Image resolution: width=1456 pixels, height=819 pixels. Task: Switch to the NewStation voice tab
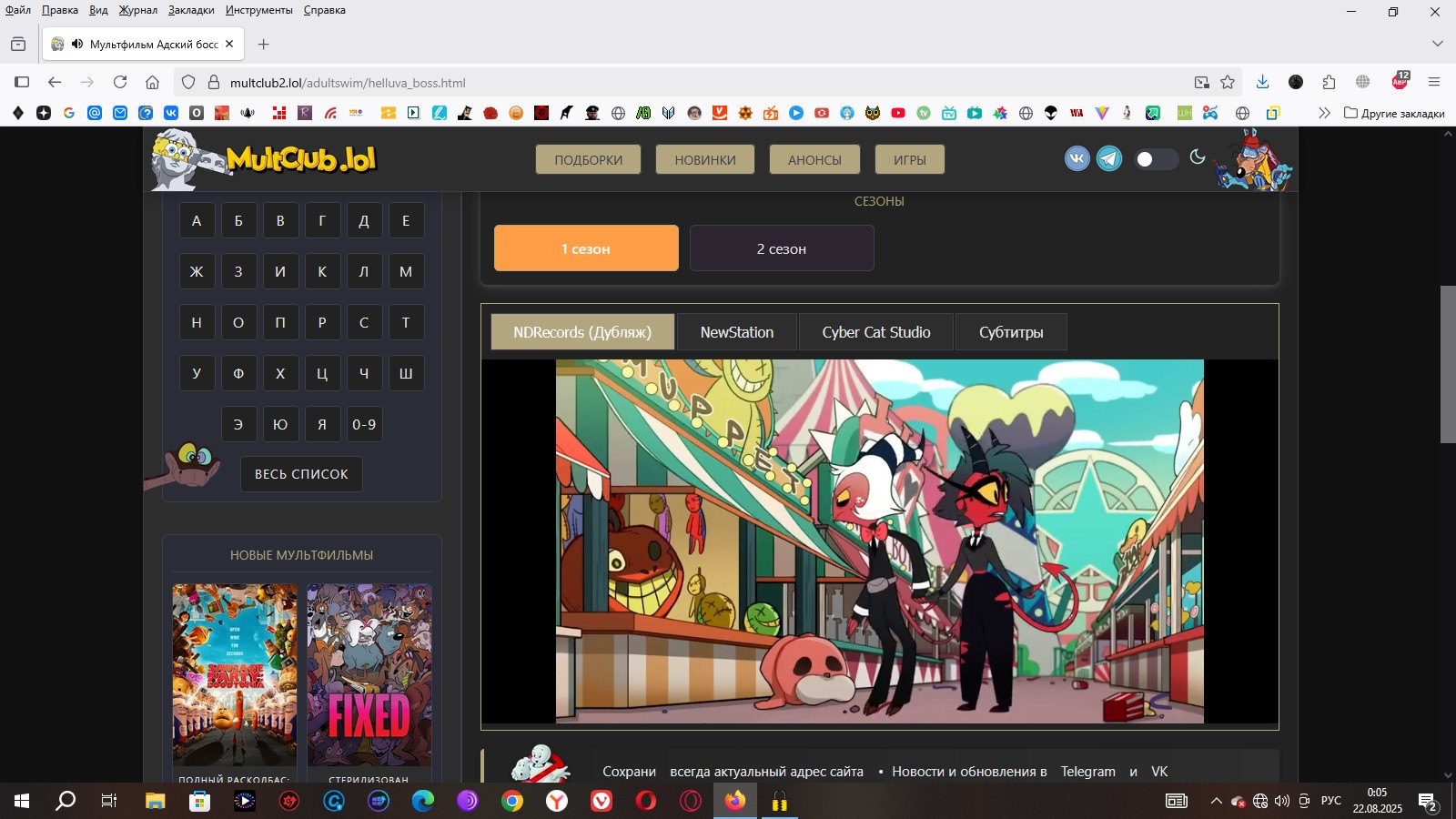pos(737,332)
